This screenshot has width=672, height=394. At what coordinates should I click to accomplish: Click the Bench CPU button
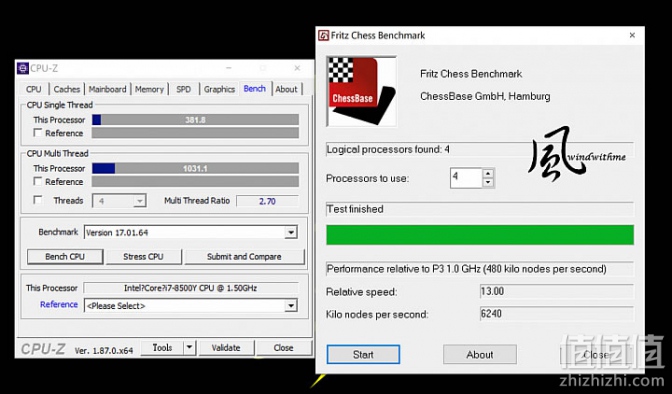(x=65, y=256)
